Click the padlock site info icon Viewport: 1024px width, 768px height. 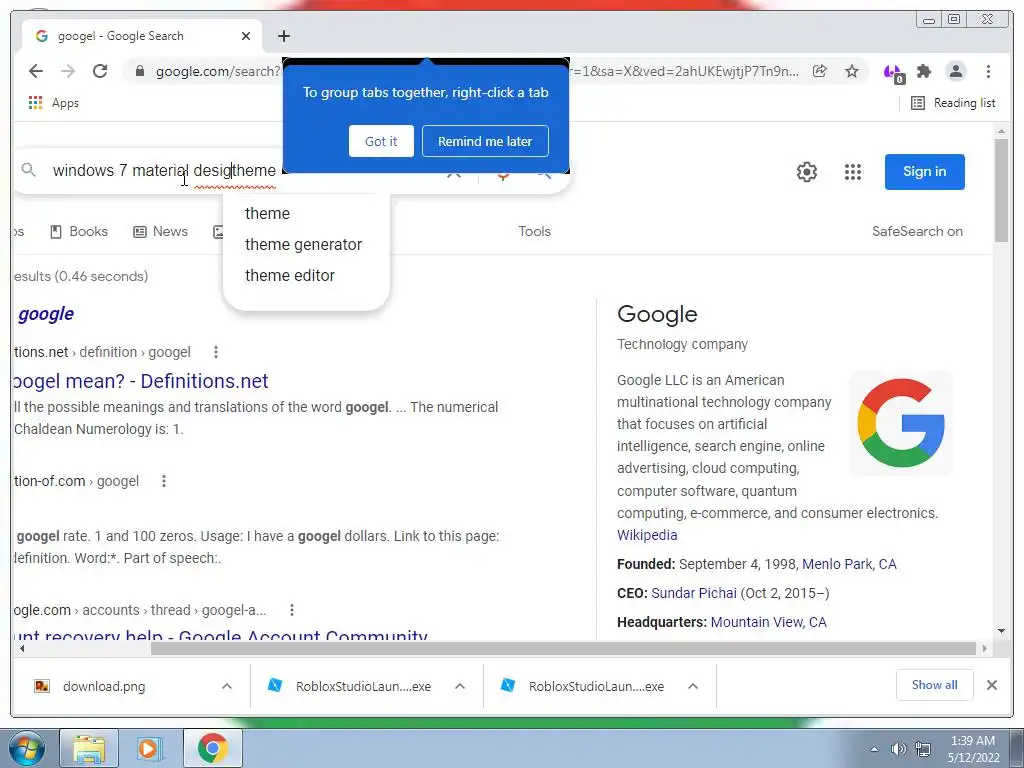click(x=140, y=71)
